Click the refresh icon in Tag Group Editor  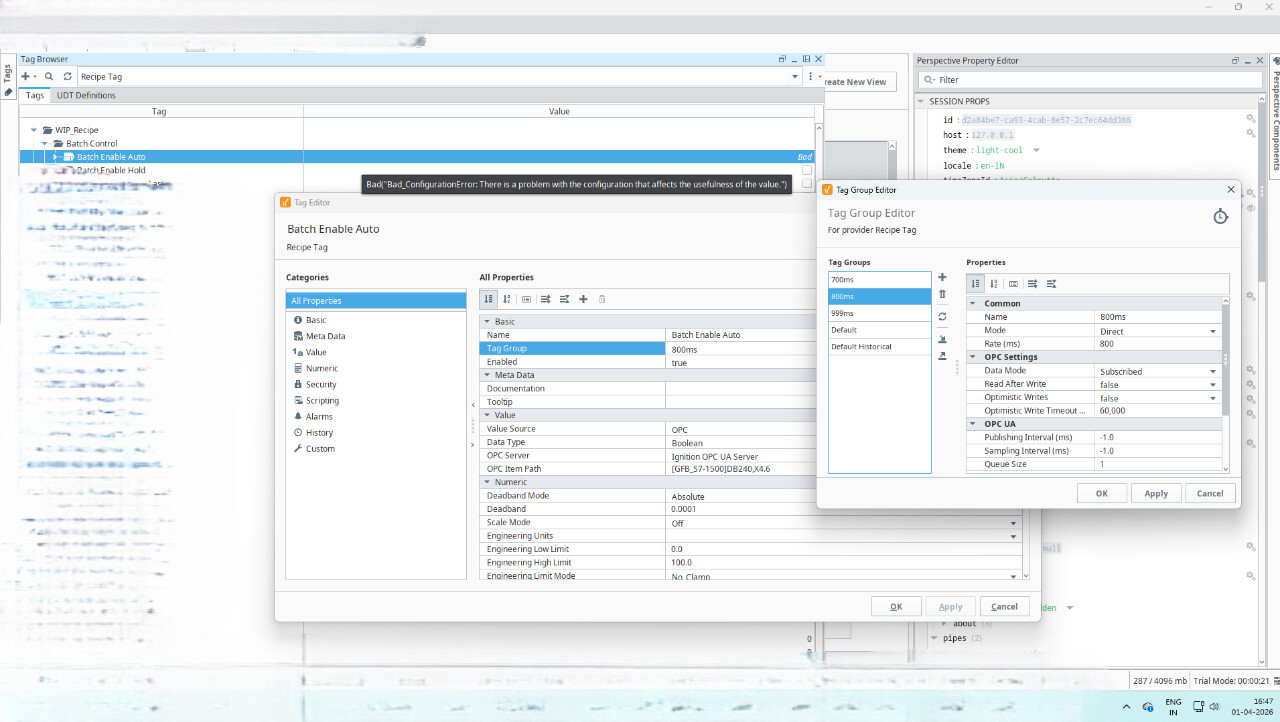point(942,317)
